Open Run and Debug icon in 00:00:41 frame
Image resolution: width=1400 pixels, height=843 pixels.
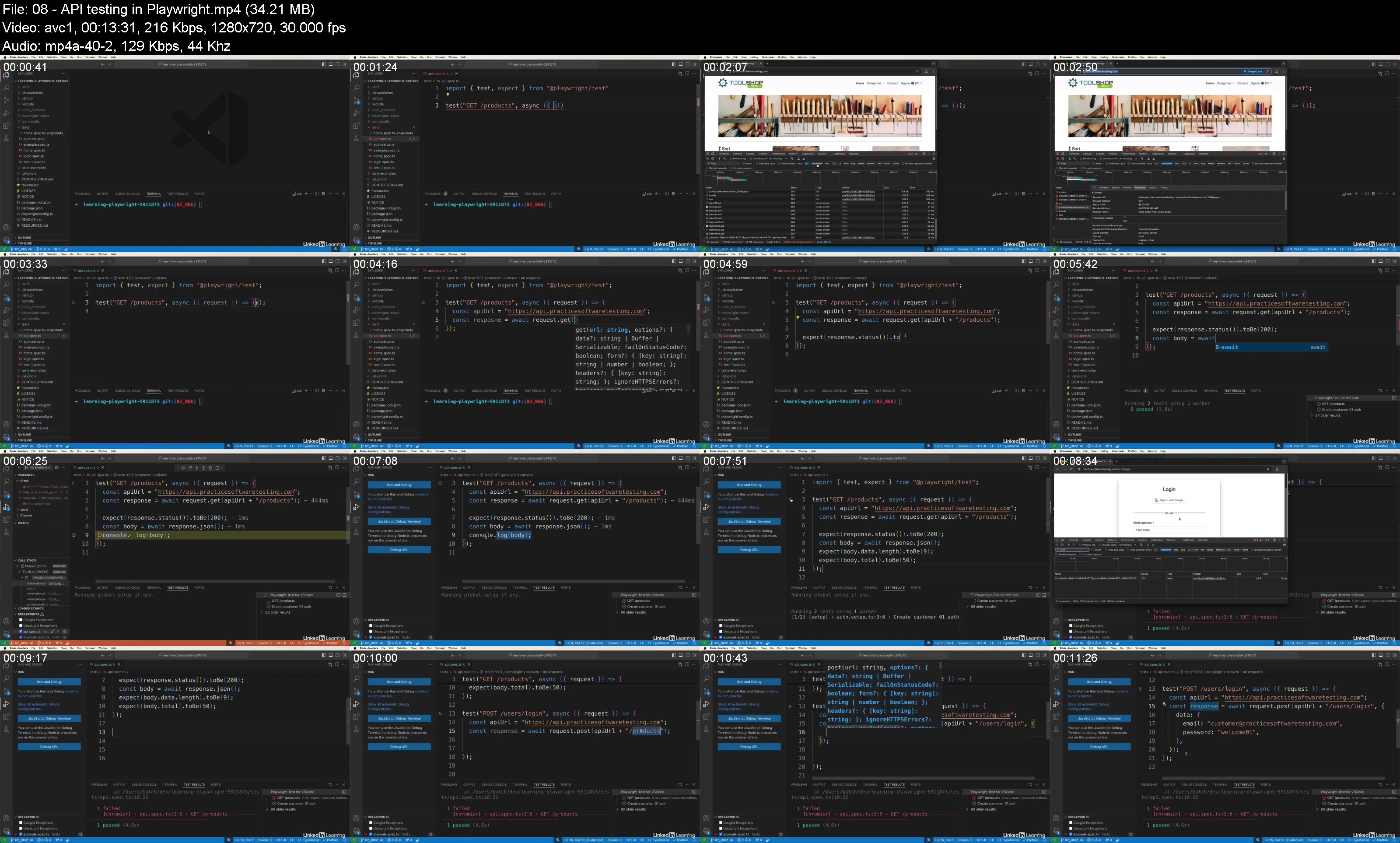tap(6, 113)
